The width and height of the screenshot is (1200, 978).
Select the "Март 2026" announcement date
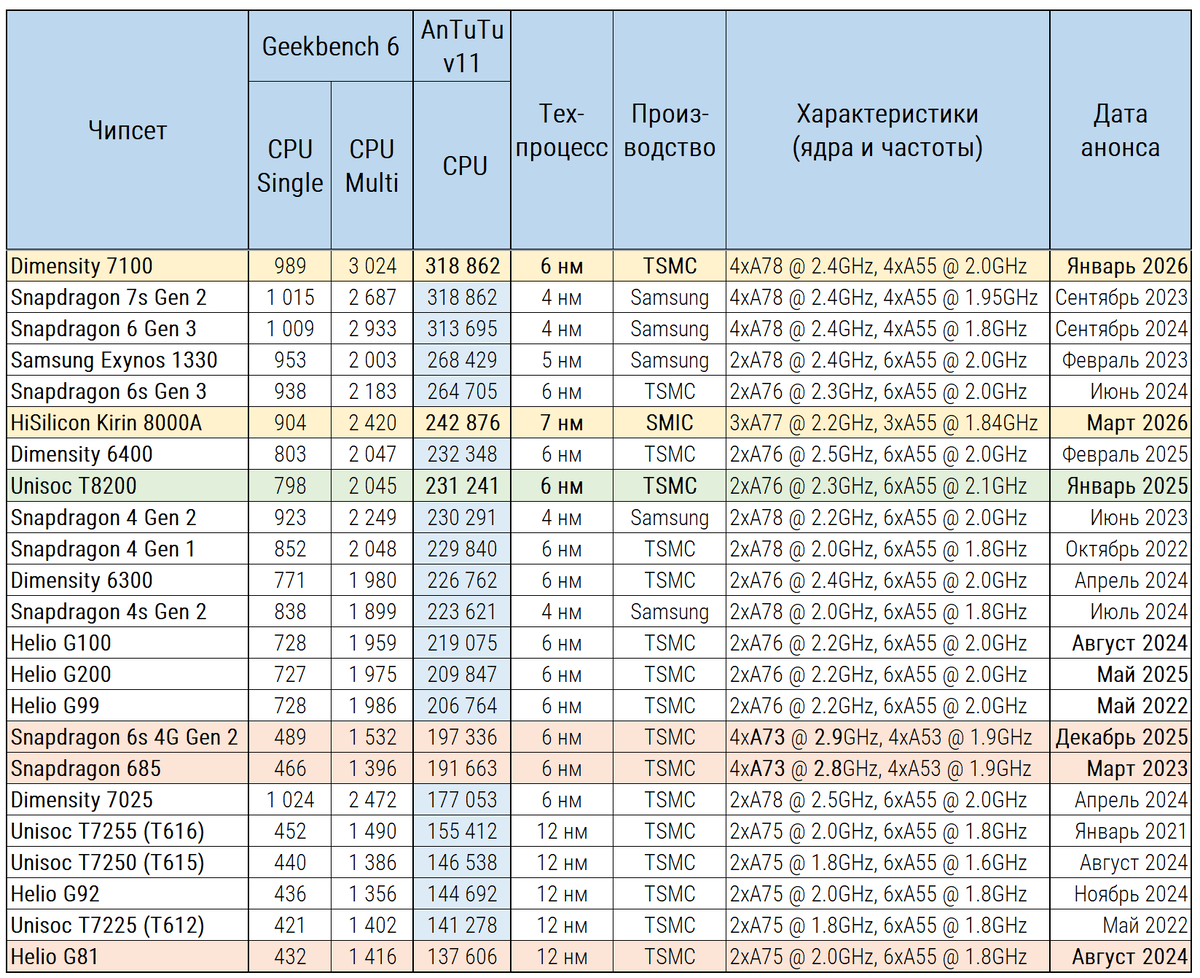tap(1120, 423)
